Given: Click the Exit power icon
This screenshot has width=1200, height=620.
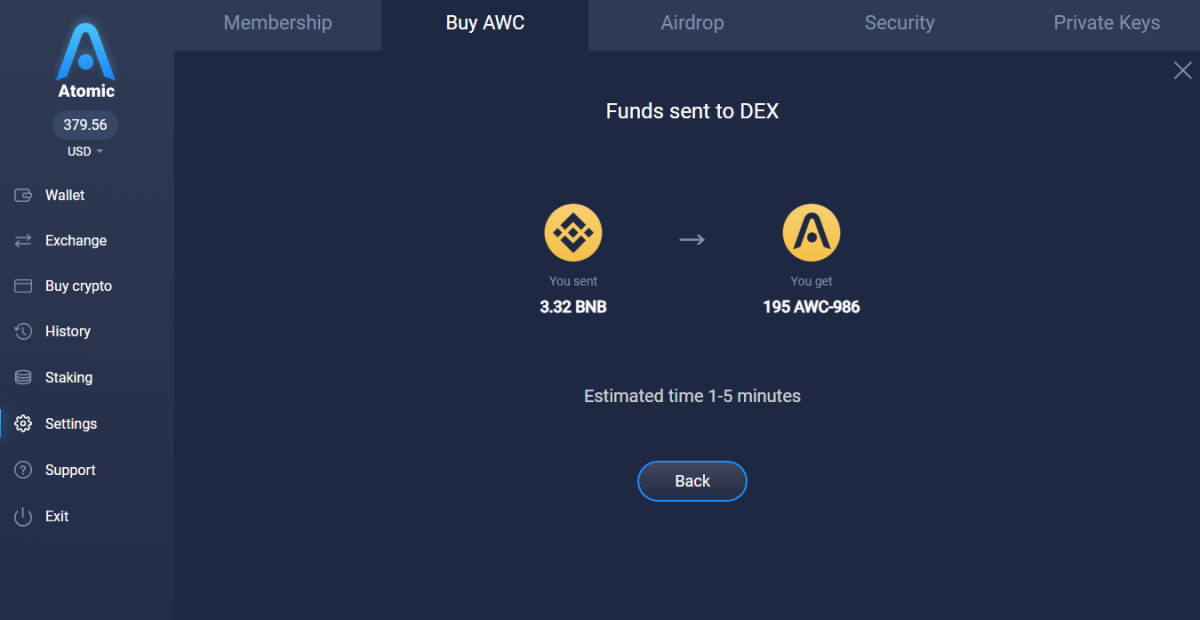Looking at the screenshot, I should 23,516.
